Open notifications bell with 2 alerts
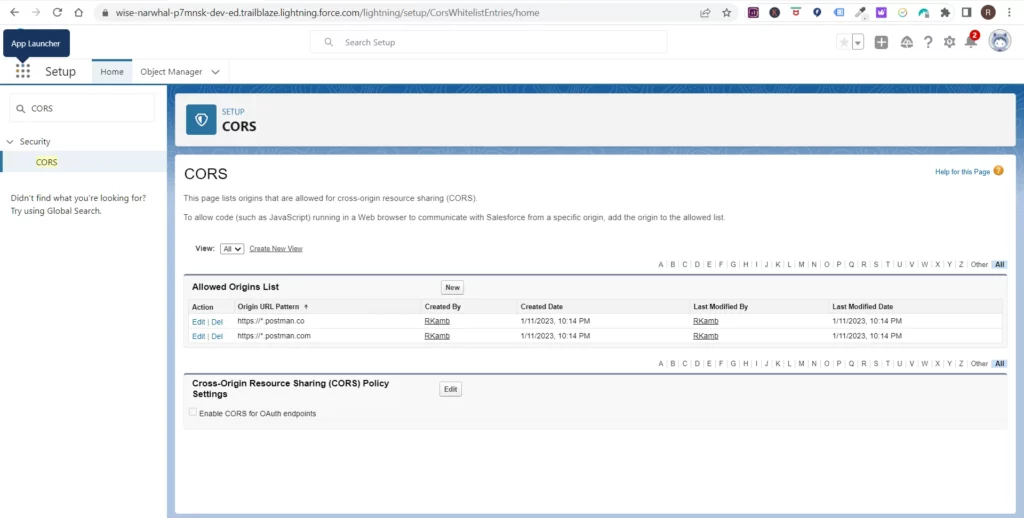1024x518 pixels. [971, 41]
